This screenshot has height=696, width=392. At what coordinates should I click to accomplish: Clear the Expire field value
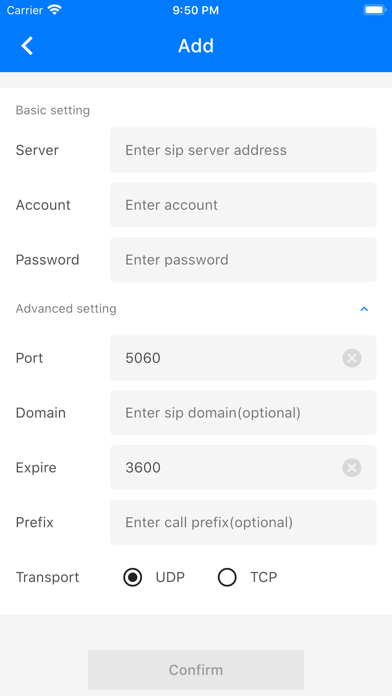tap(352, 467)
